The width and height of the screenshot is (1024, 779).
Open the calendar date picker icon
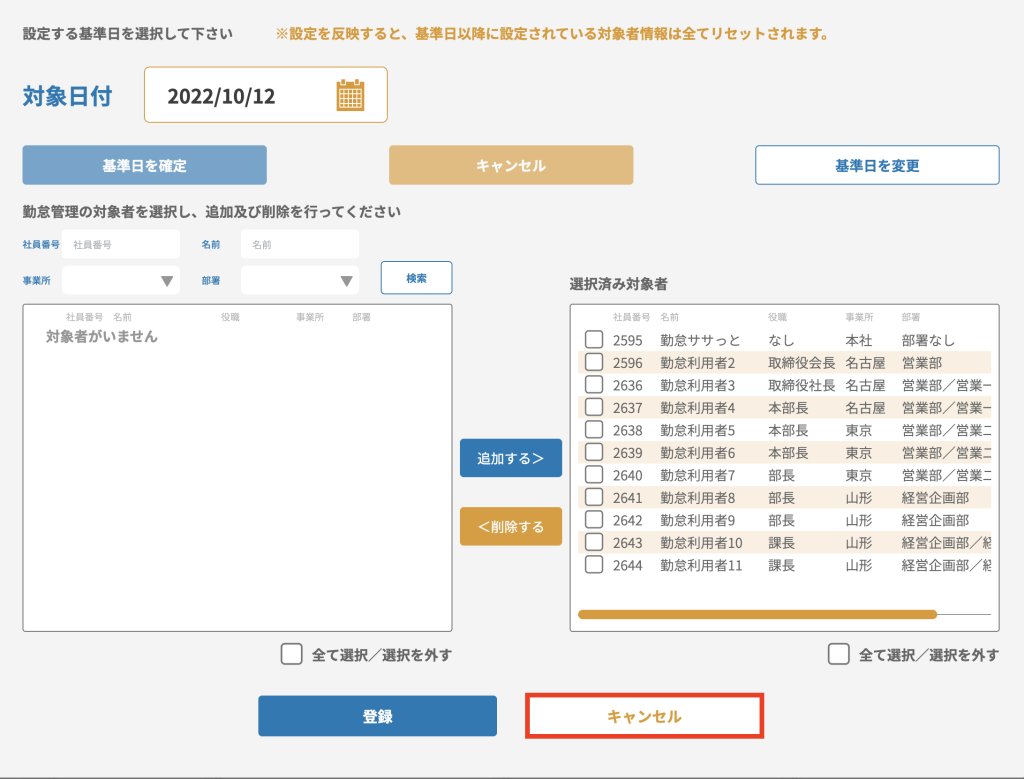[x=350, y=96]
